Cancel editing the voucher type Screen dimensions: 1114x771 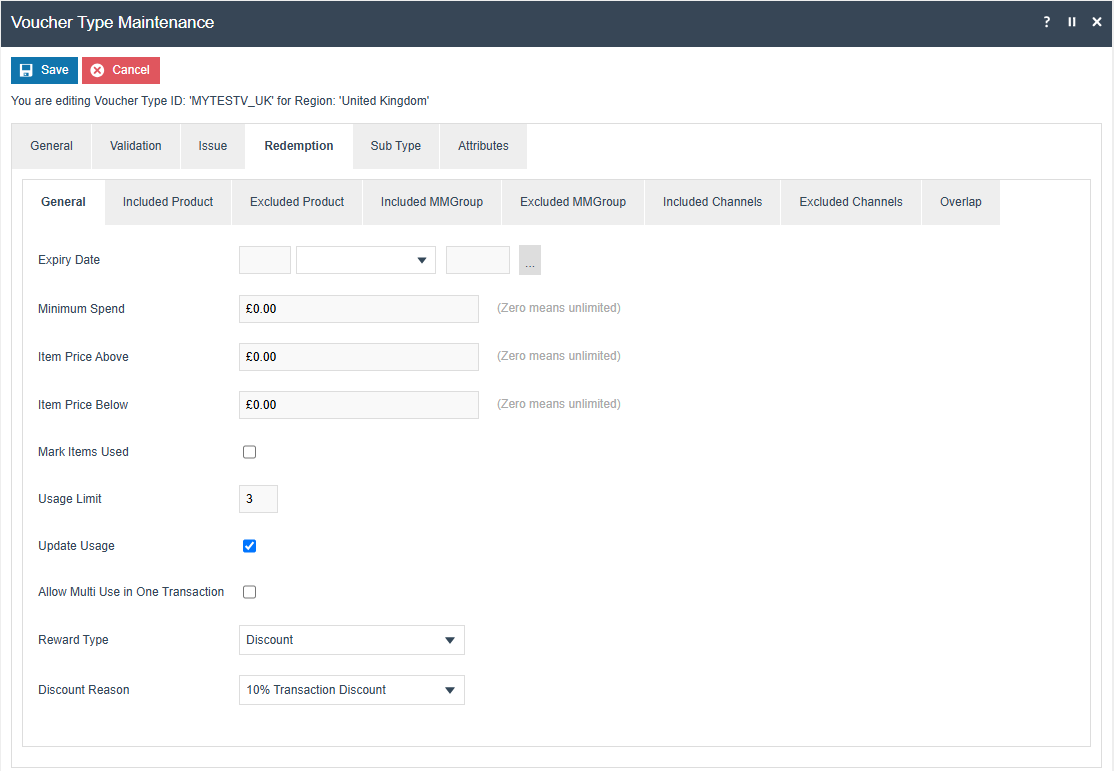click(121, 70)
